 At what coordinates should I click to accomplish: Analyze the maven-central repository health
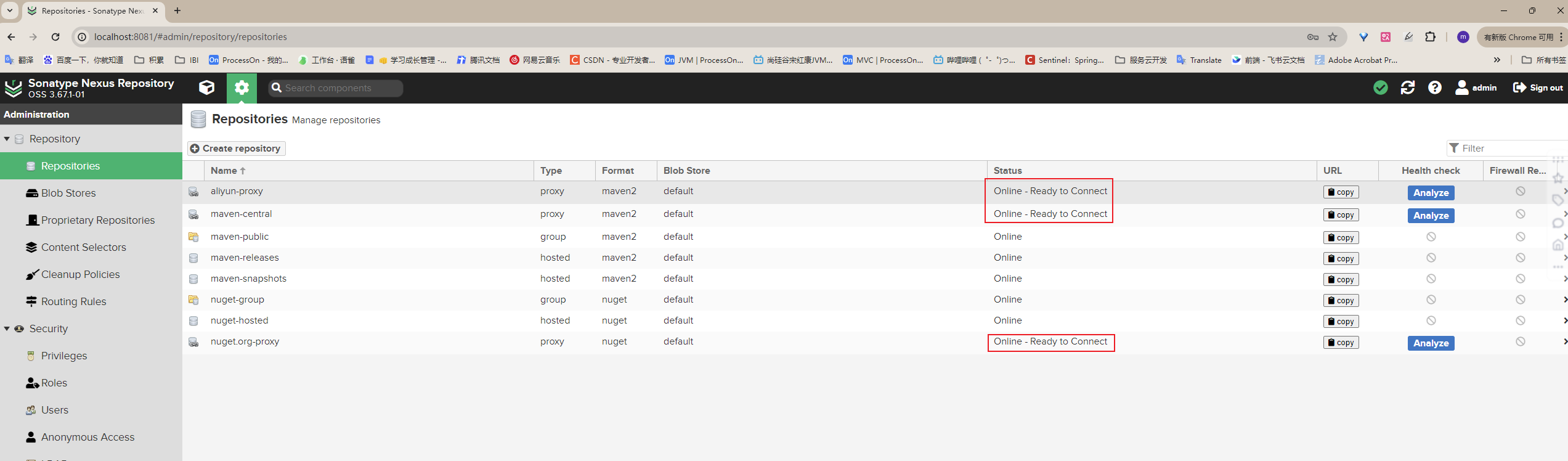pyautogui.click(x=1431, y=216)
